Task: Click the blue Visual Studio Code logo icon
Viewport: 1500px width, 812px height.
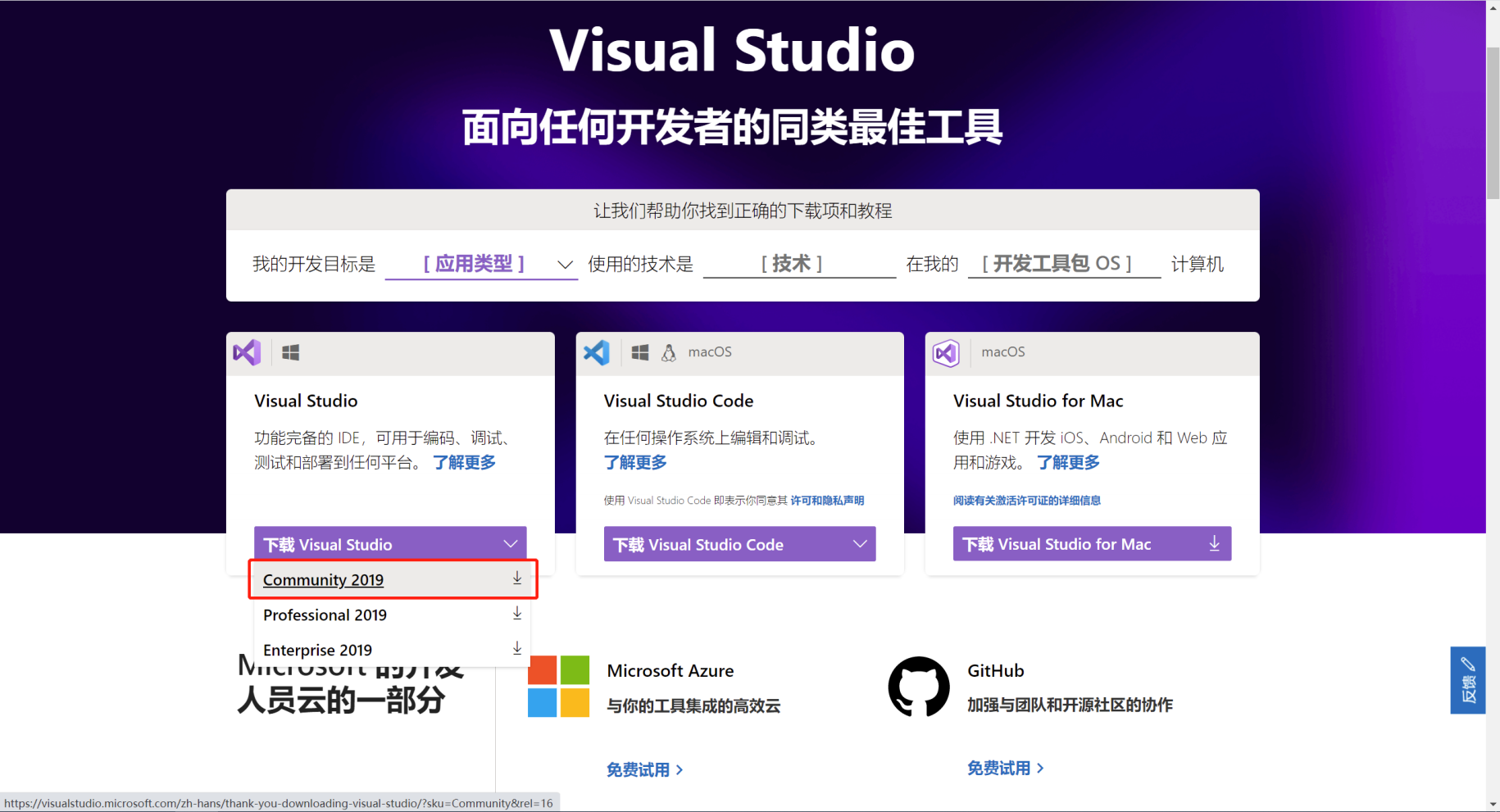Action: [x=597, y=352]
